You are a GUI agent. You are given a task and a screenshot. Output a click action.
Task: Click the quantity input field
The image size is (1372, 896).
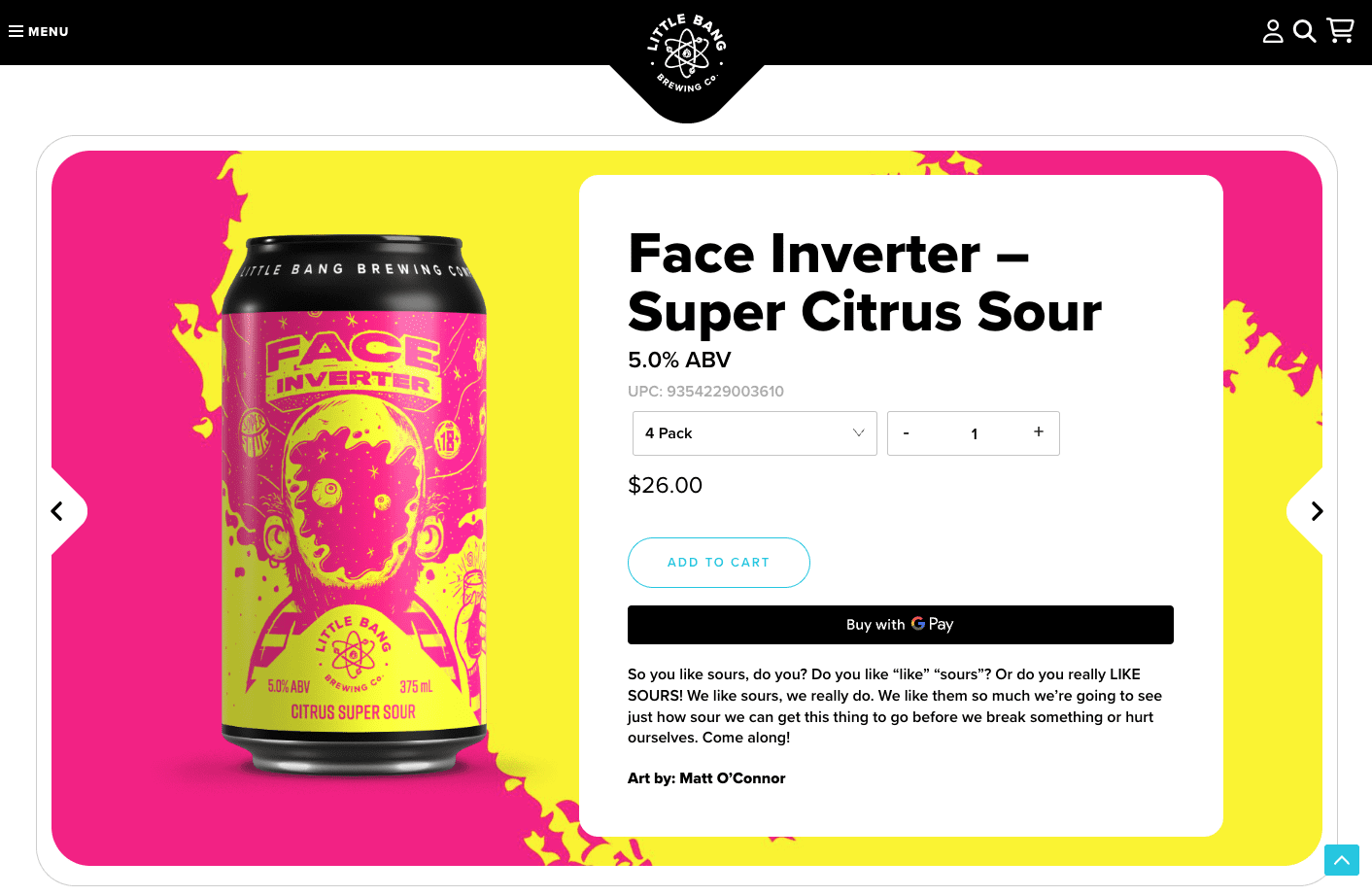(974, 433)
